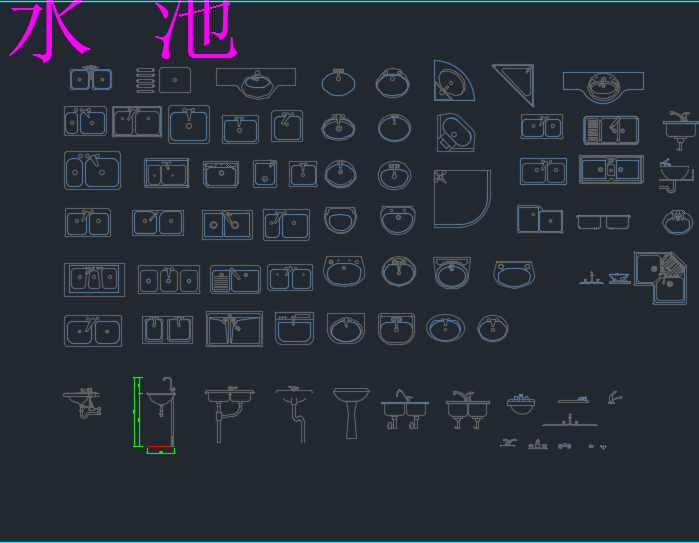
Task: Select the magenta 水池 title text
Action: pyautogui.click(x=123, y=29)
